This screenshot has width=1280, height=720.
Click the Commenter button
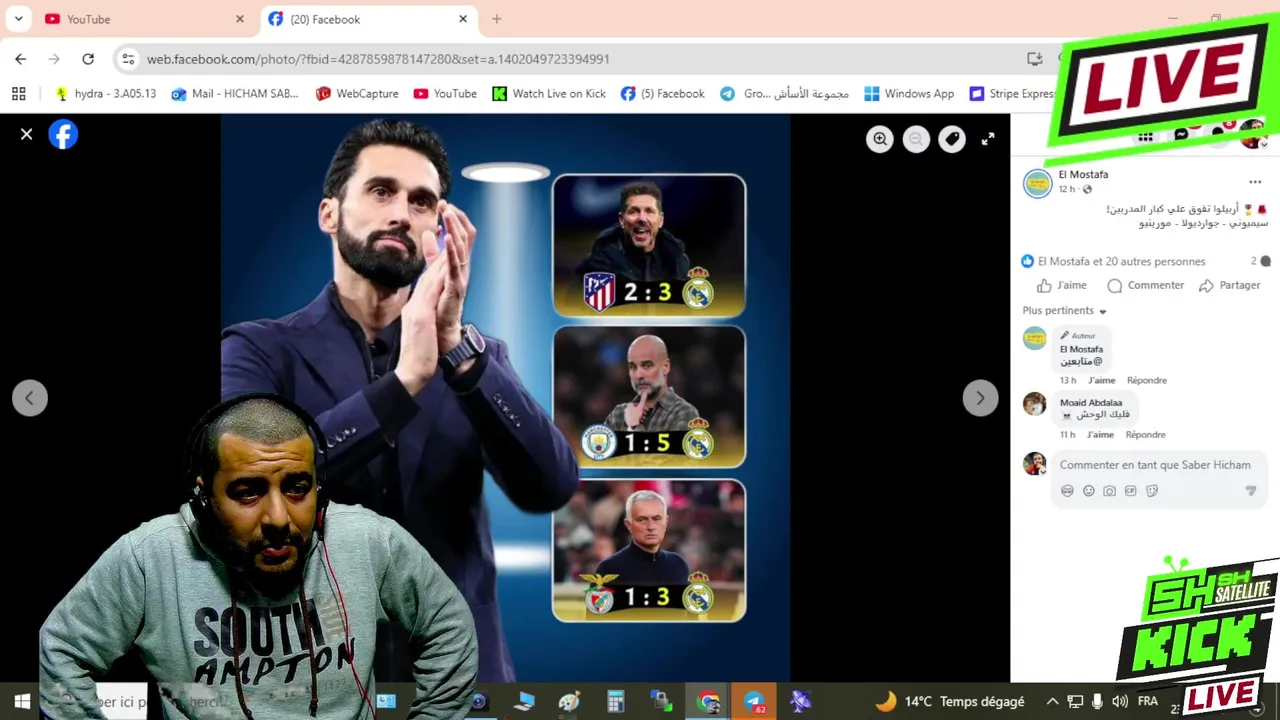click(1145, 285)
